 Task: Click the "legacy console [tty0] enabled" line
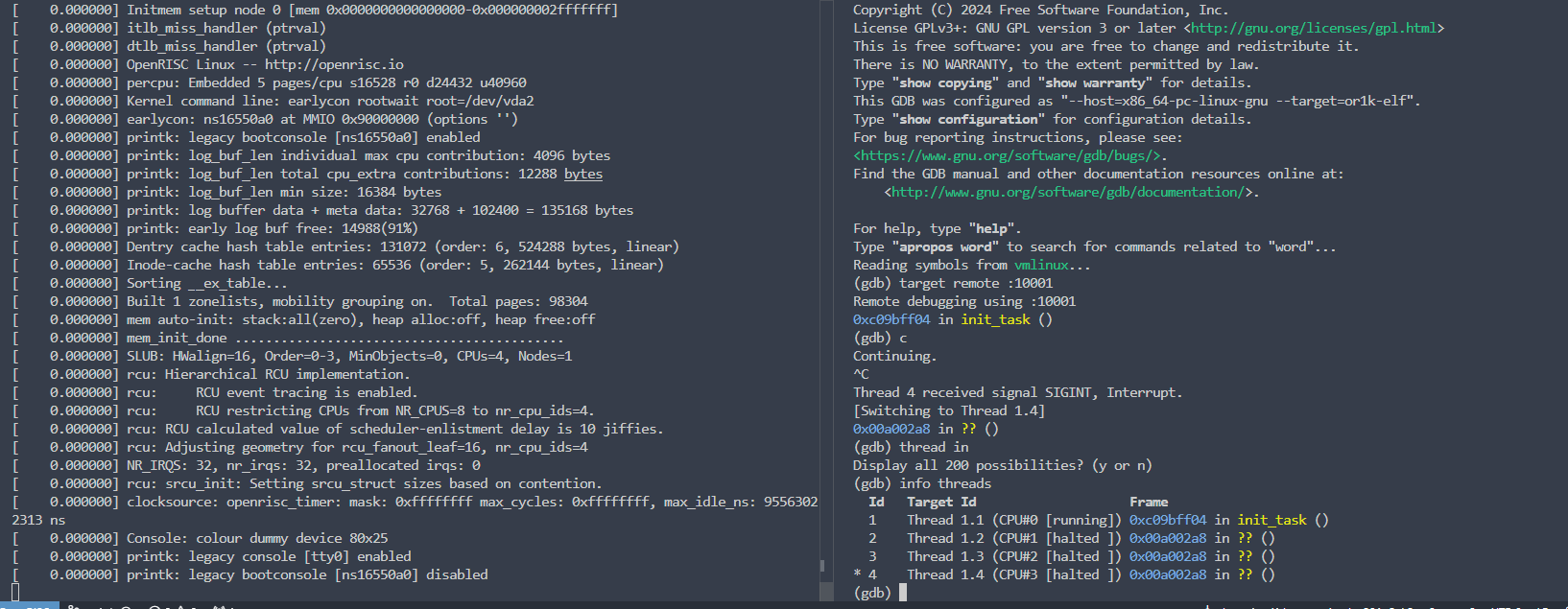click(211, 556)
